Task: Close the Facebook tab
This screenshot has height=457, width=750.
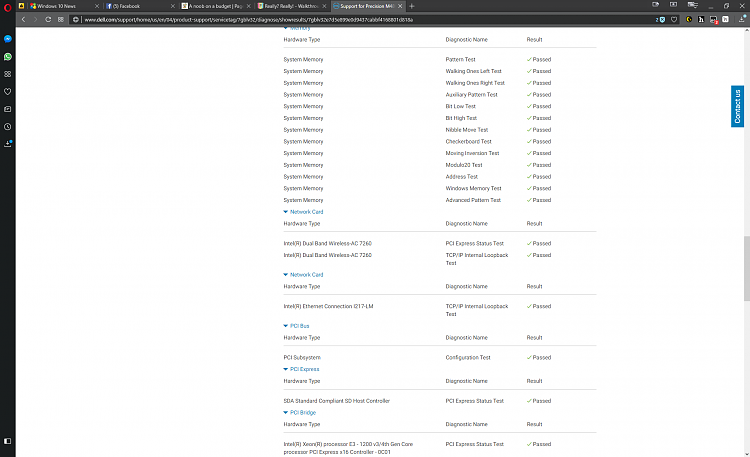Action: [x=173, y=6]
